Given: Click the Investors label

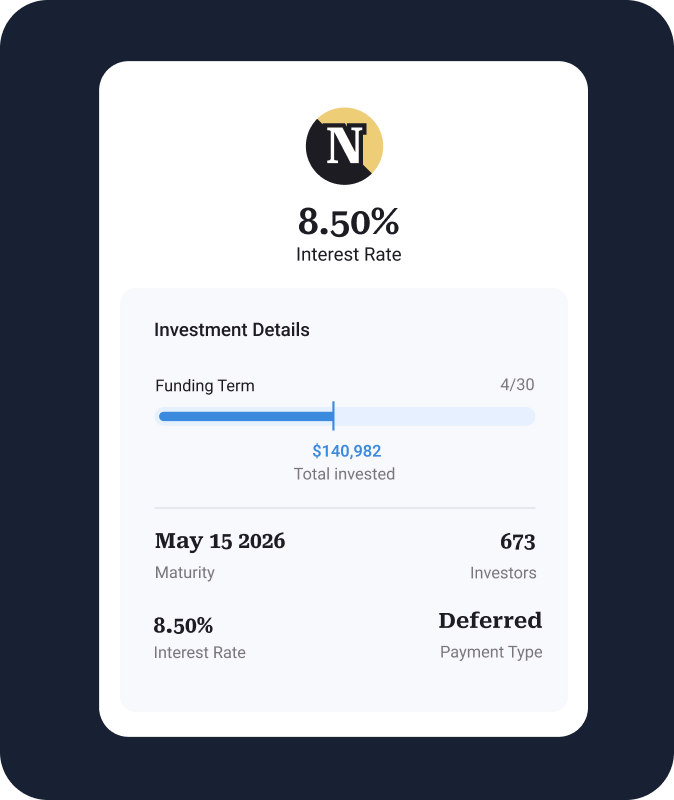Looking at the screenshot, I should (x=503, y=573).
